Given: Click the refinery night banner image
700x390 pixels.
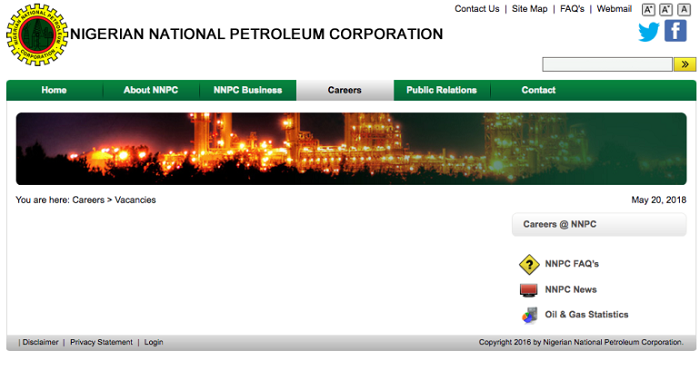Looking at the screenshot, I should tap(351, 149).
